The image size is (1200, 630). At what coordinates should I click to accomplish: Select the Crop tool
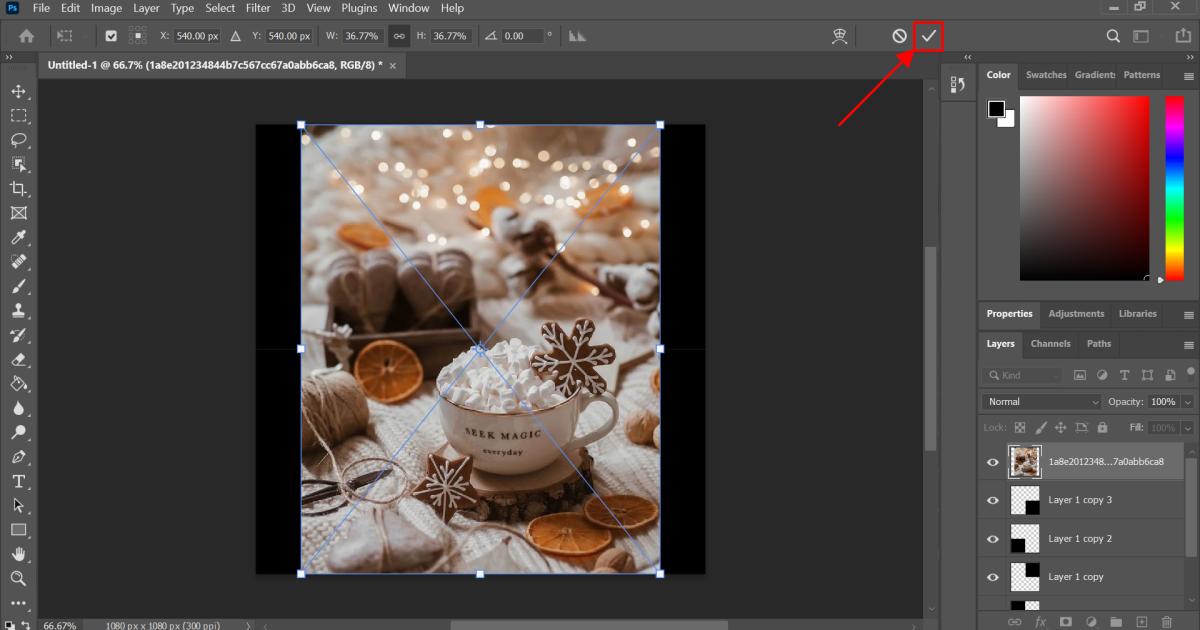point(18,189)
